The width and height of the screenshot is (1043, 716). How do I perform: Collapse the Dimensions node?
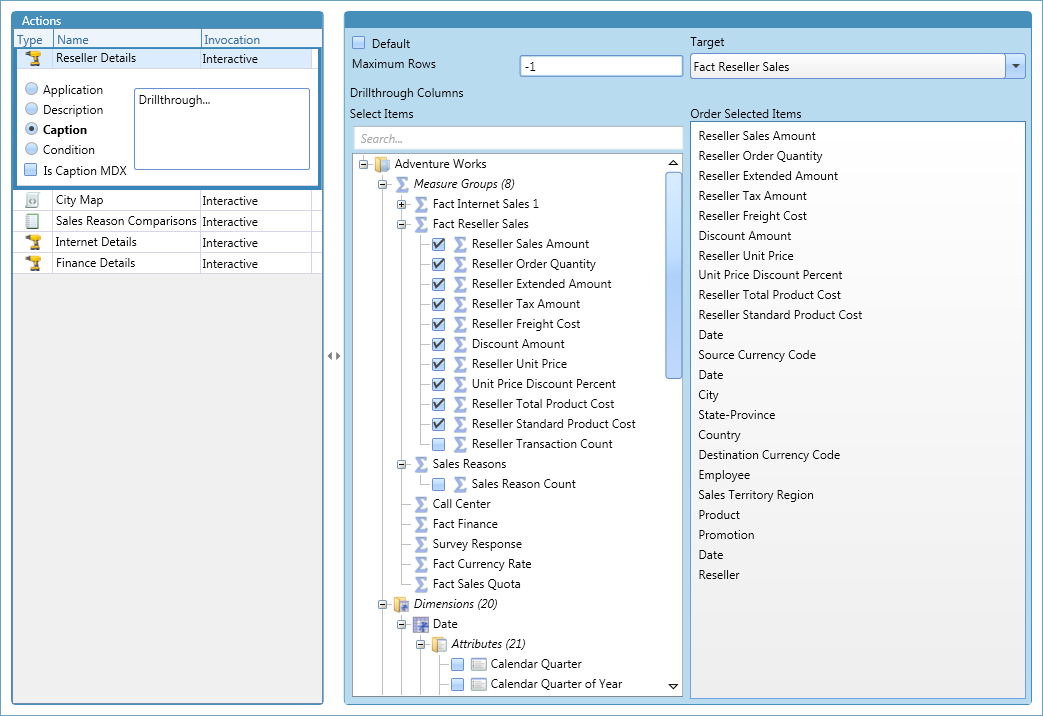[382, 604]
